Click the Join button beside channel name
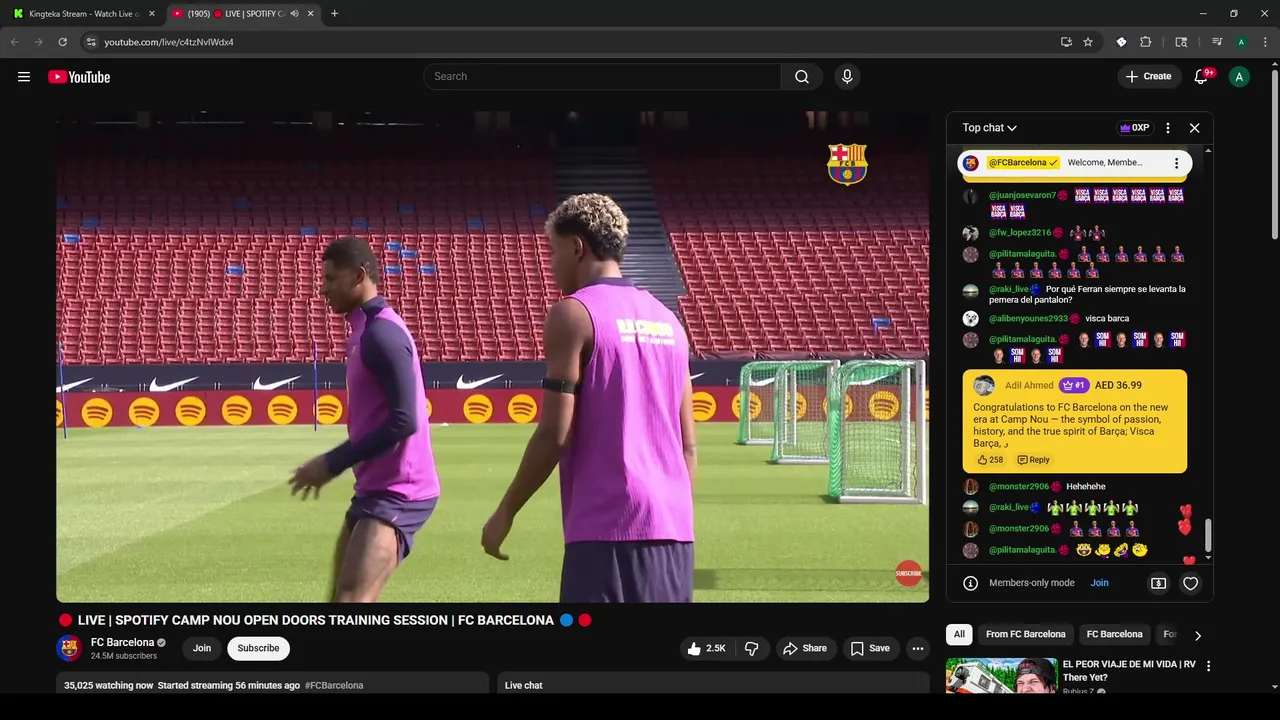This screenshot has height=720, width=1280. point(202,648)
